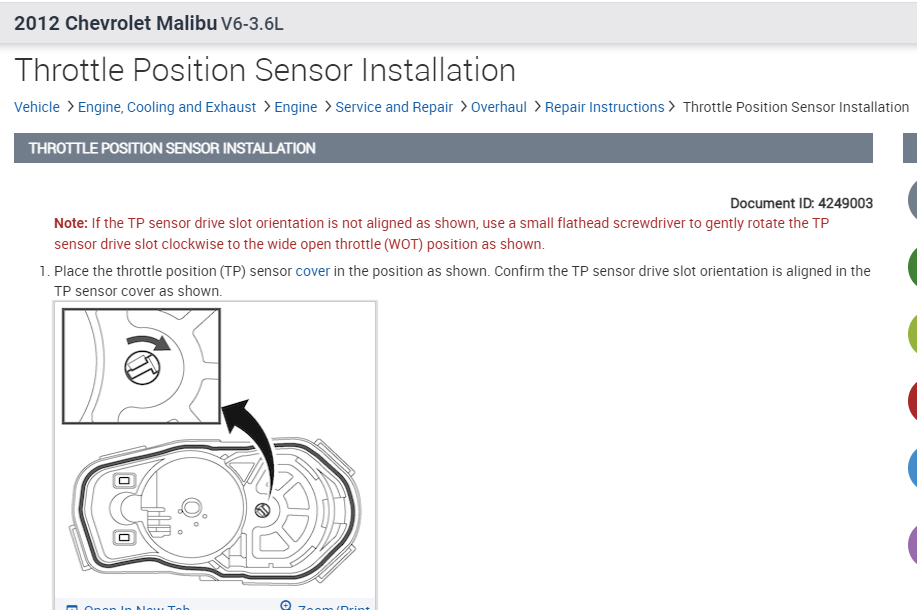
Task: Return to Repair Instructions breadcrumb
Action: (604, 107)
